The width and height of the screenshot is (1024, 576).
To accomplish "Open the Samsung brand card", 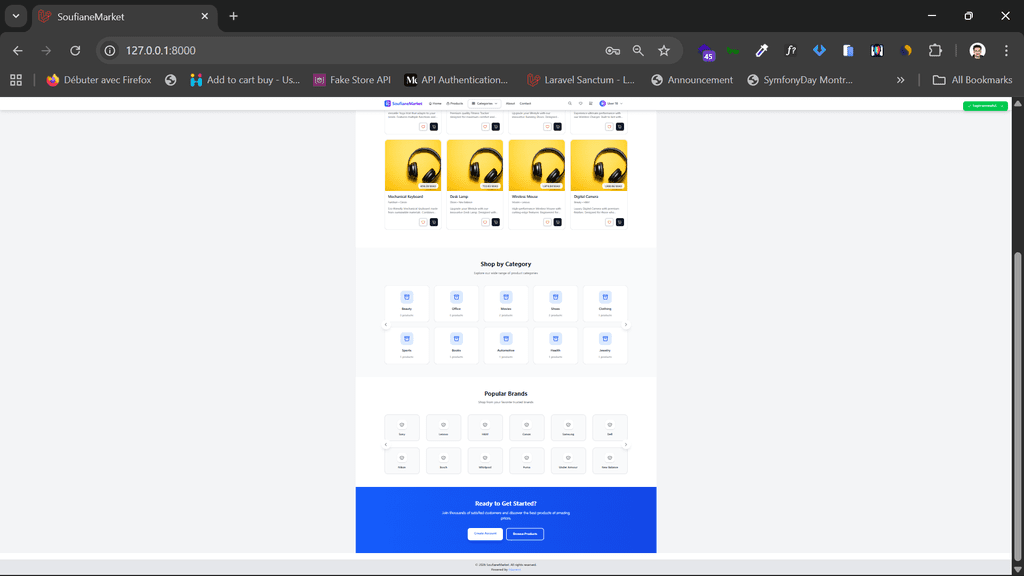I will pyautogui.click(x=568, y=428).
